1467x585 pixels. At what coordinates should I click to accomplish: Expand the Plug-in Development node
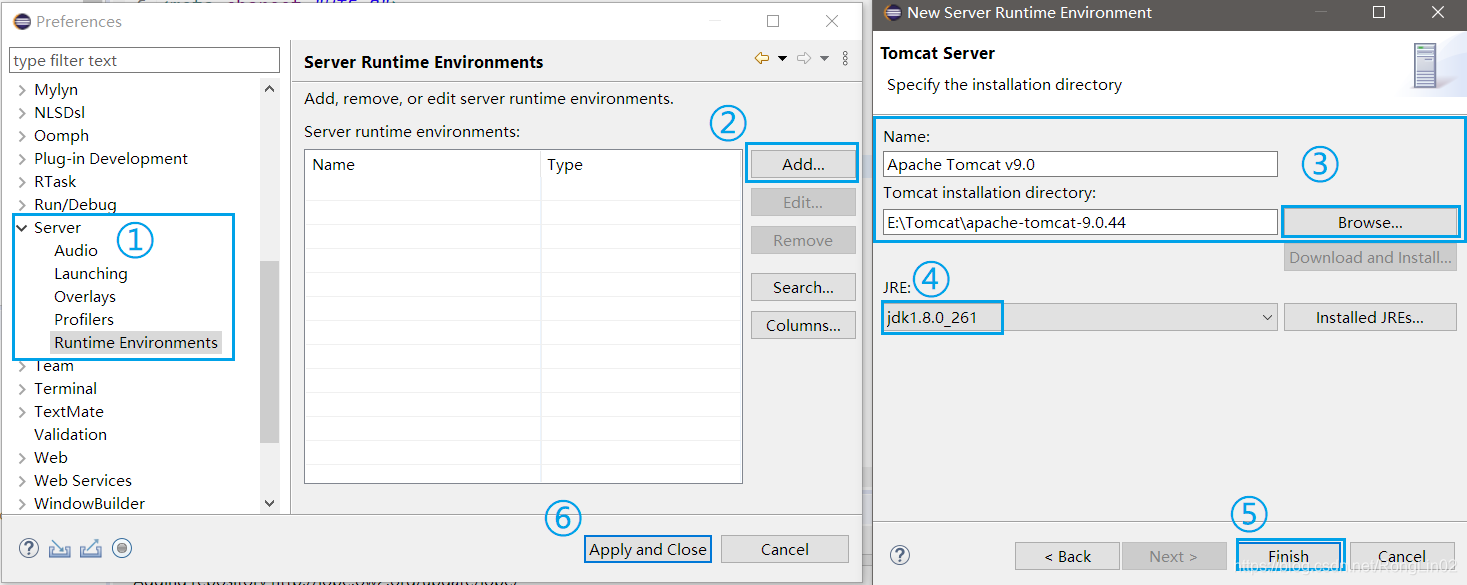(x=22, y=159)
